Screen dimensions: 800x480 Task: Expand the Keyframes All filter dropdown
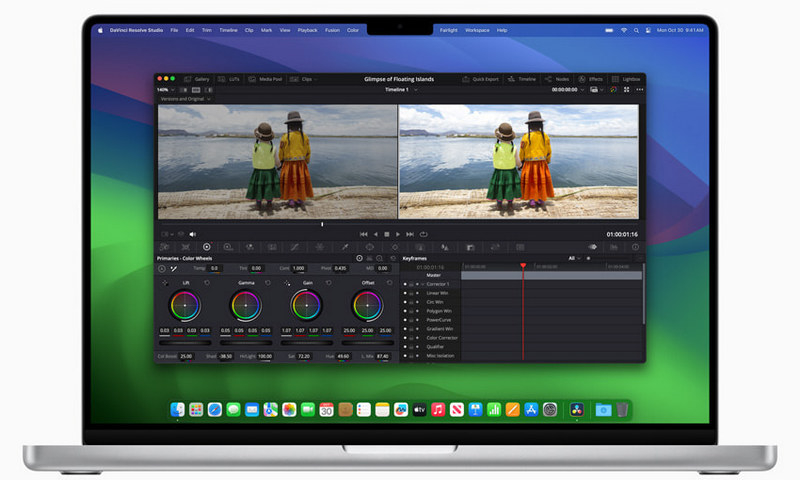coord(577,258)
